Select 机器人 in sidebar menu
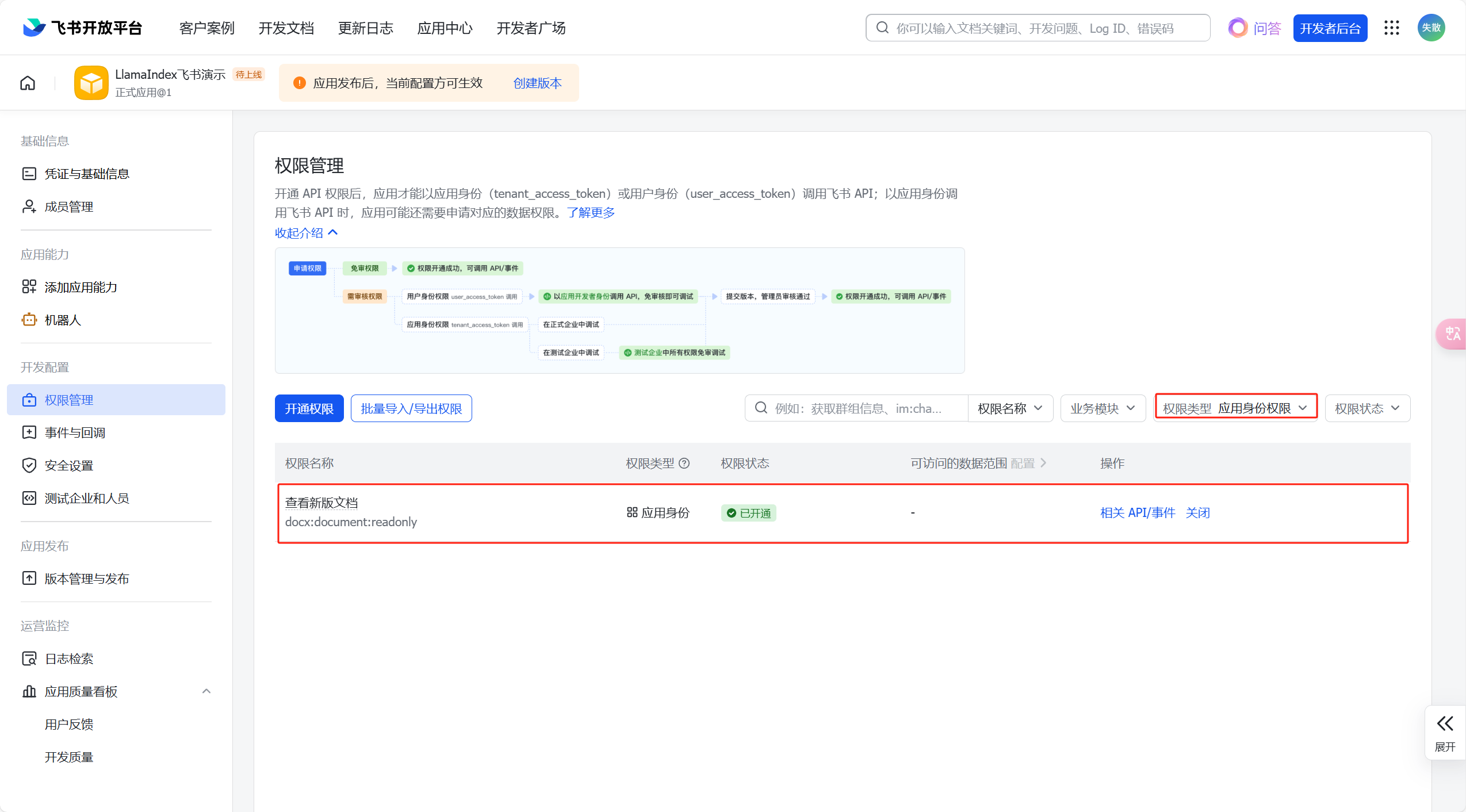Screen dimensions: 1466x812 (x=63, y=320)
